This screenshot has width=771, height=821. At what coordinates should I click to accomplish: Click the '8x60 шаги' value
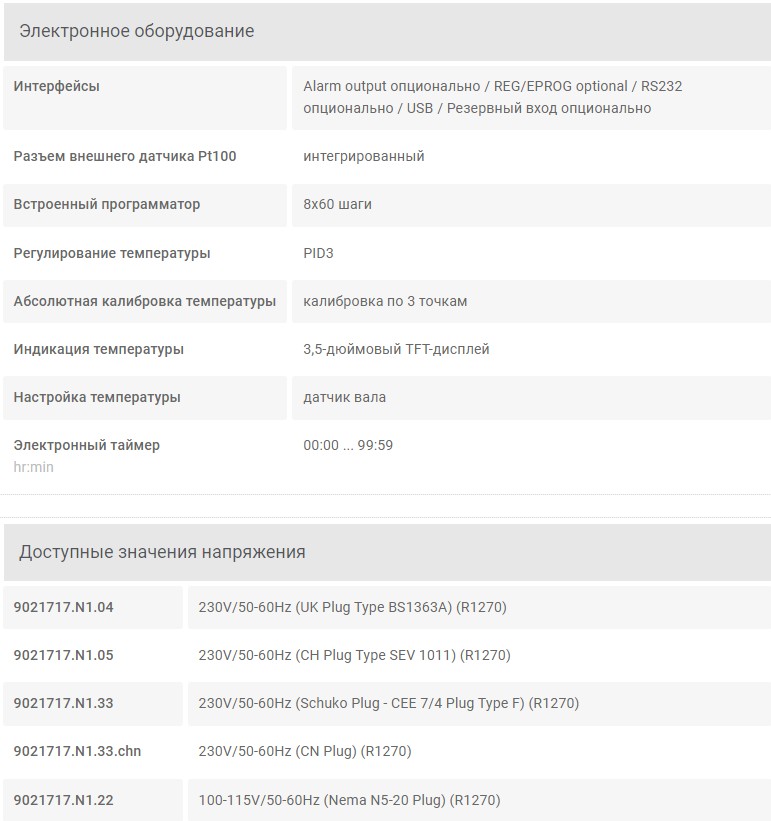coord(338,204)
